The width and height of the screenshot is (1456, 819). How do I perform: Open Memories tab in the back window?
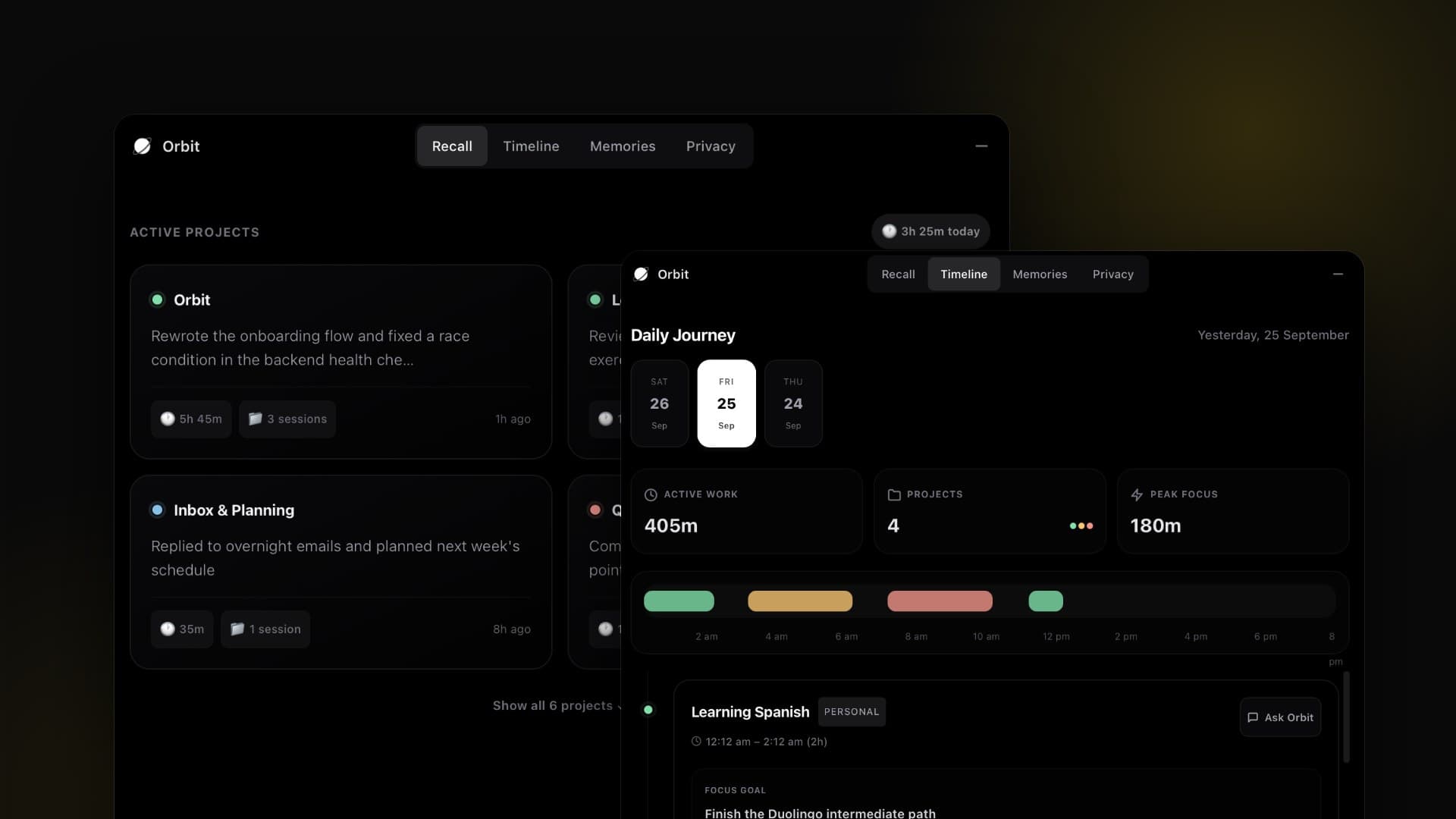623,146
